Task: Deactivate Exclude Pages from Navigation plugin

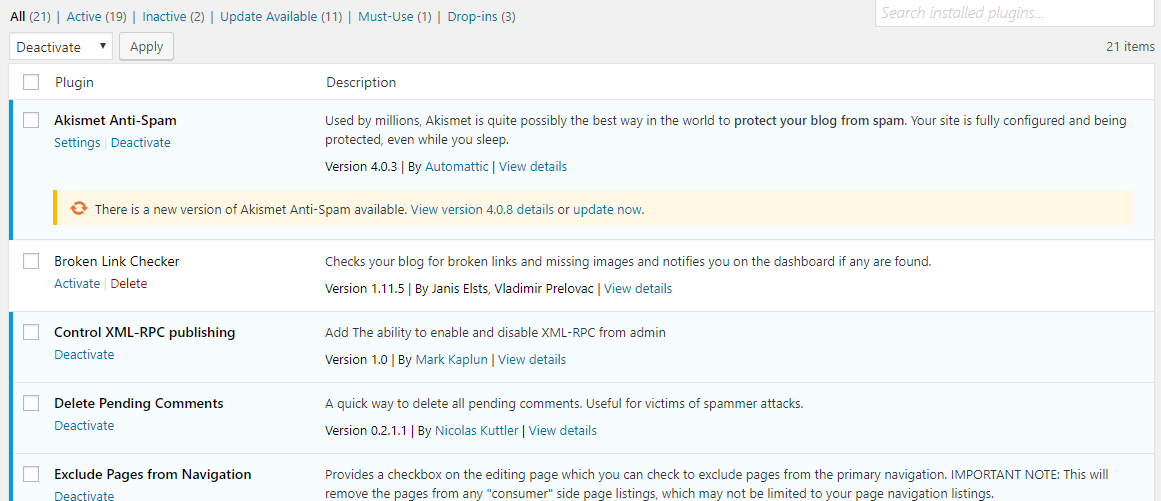Action: 84,495
